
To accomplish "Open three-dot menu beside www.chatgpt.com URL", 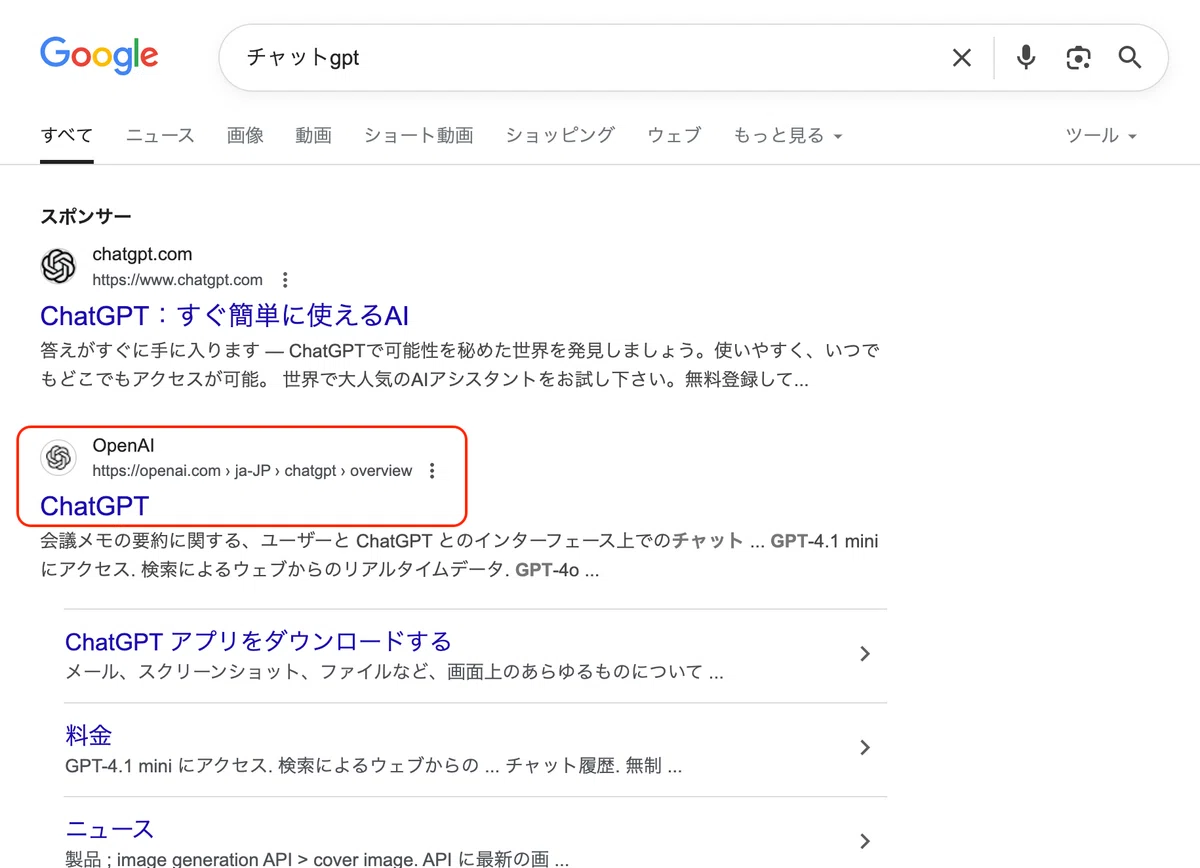I will 286,280.
